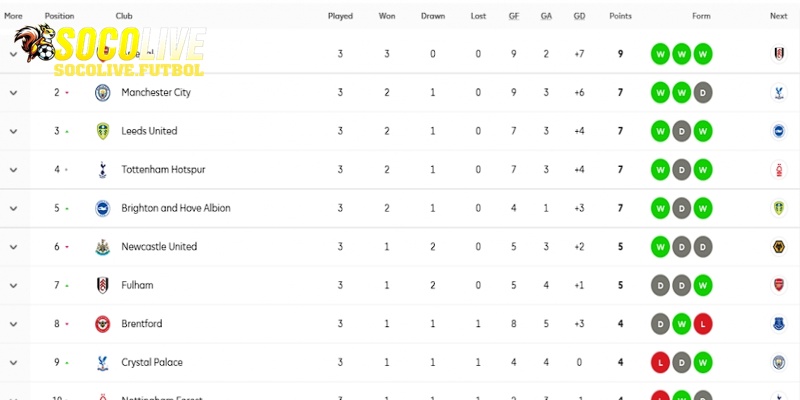The image size is (800, 400).
Task: Expand the Manchester City row details
Action: tap(14, 92)
